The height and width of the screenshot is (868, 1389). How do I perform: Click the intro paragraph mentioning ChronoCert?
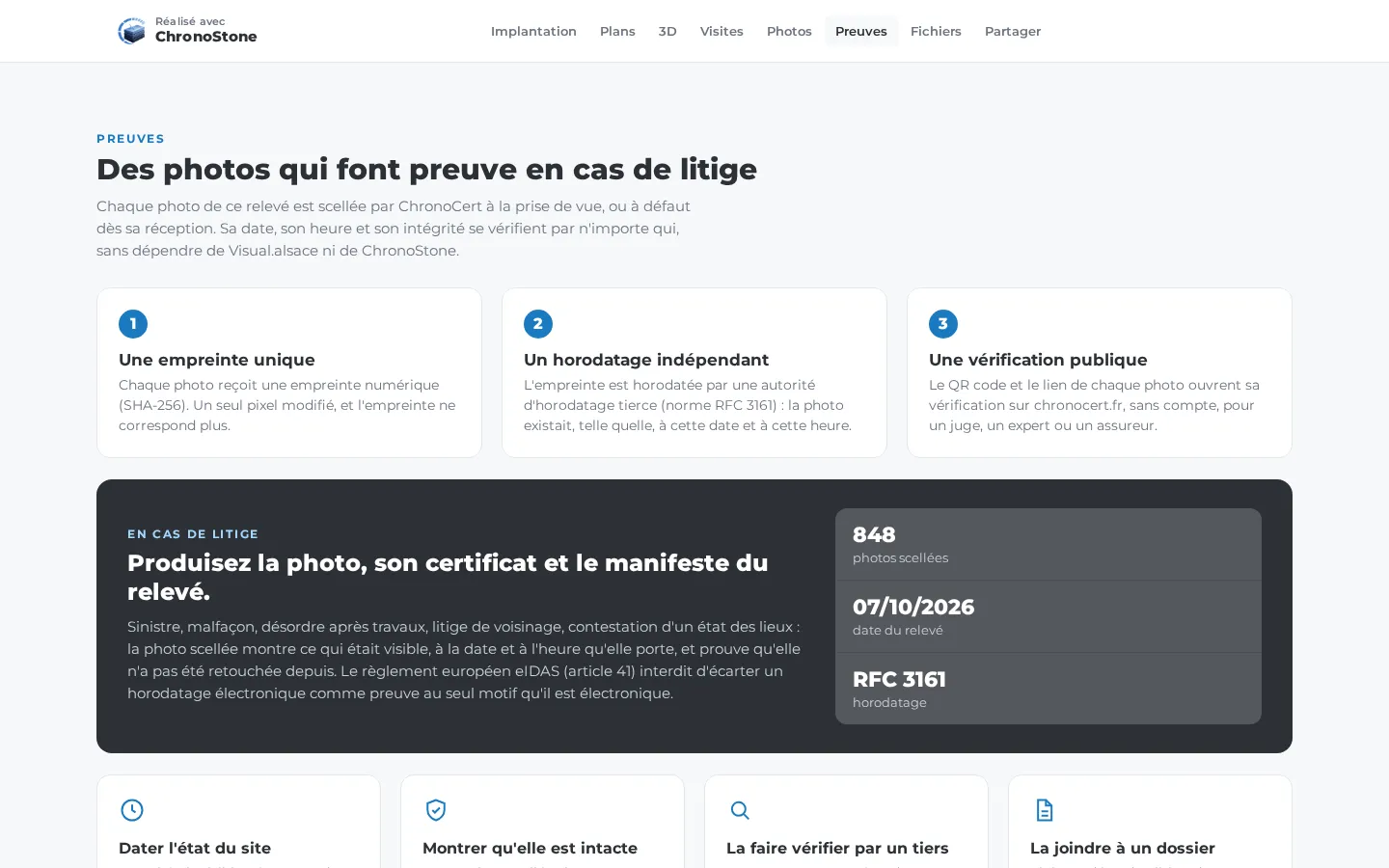coord(394,229)
